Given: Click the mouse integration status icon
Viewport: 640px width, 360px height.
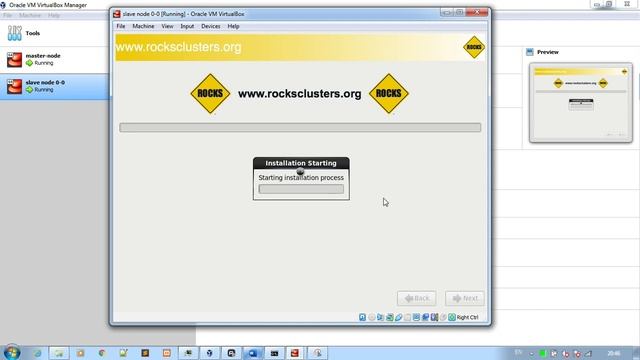Looking at the screenshot, I should point(443,317).
